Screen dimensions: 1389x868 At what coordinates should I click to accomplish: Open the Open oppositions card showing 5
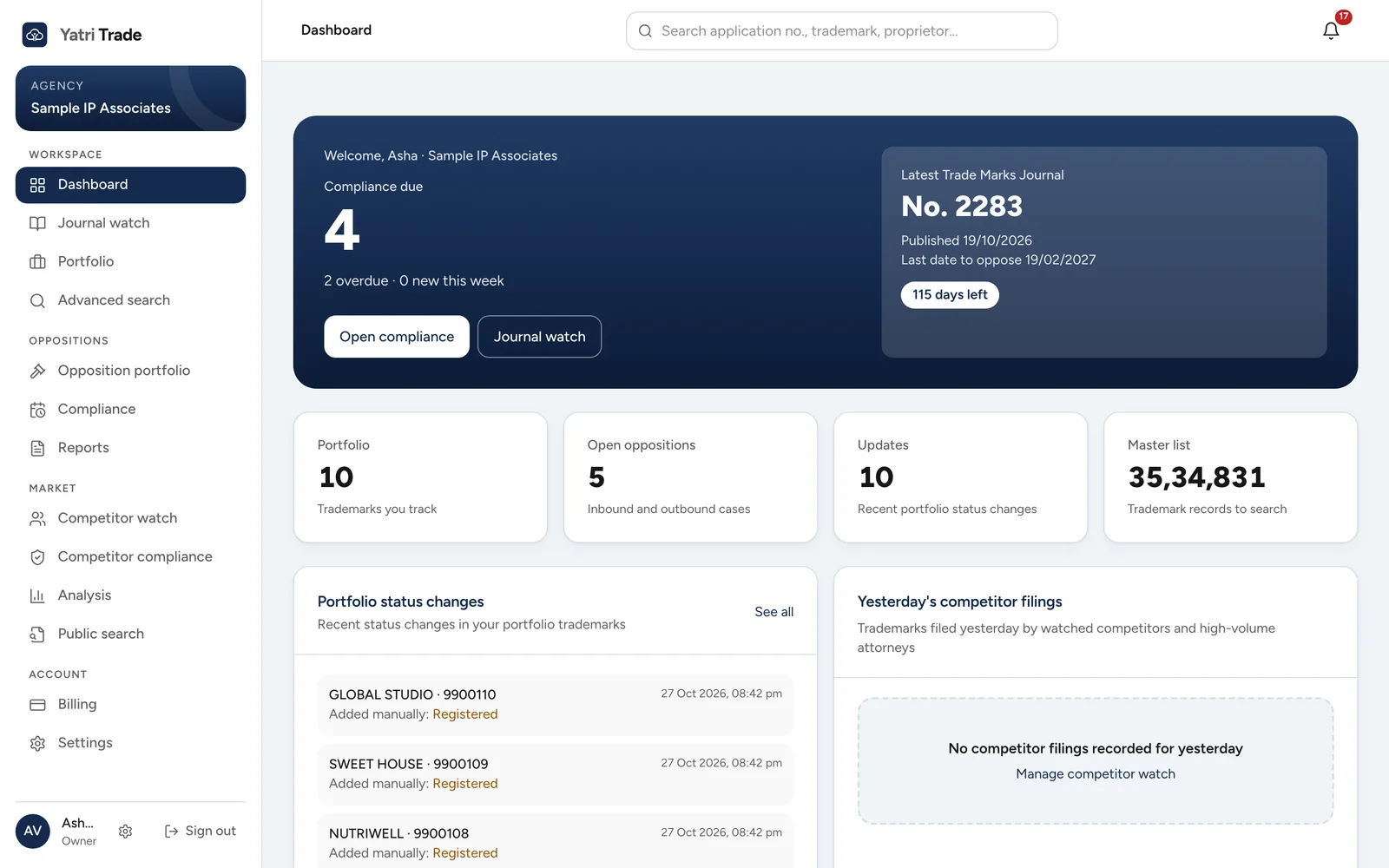[690, 477]
